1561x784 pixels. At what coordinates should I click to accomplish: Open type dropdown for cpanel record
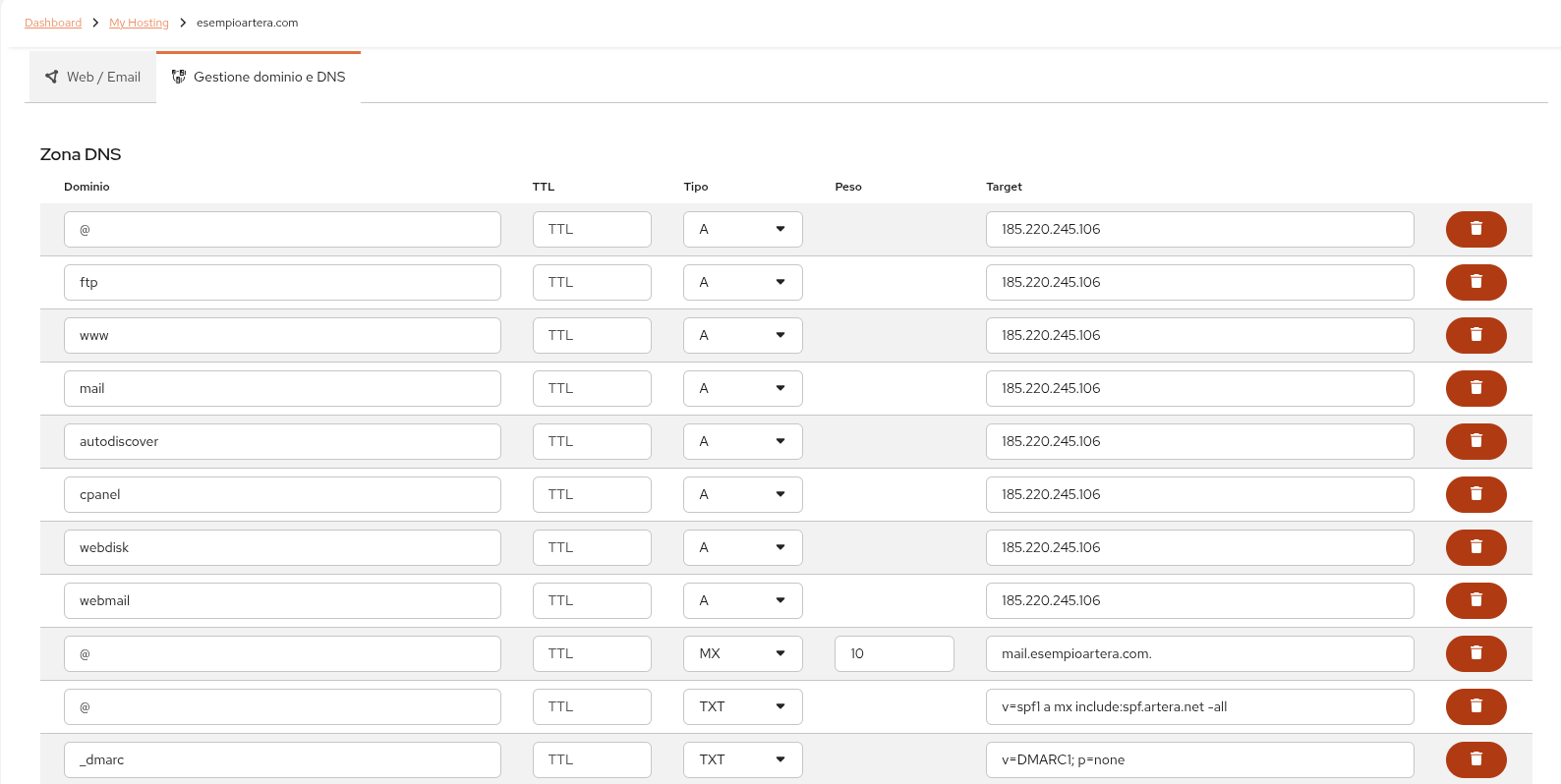tap(743, 494)
